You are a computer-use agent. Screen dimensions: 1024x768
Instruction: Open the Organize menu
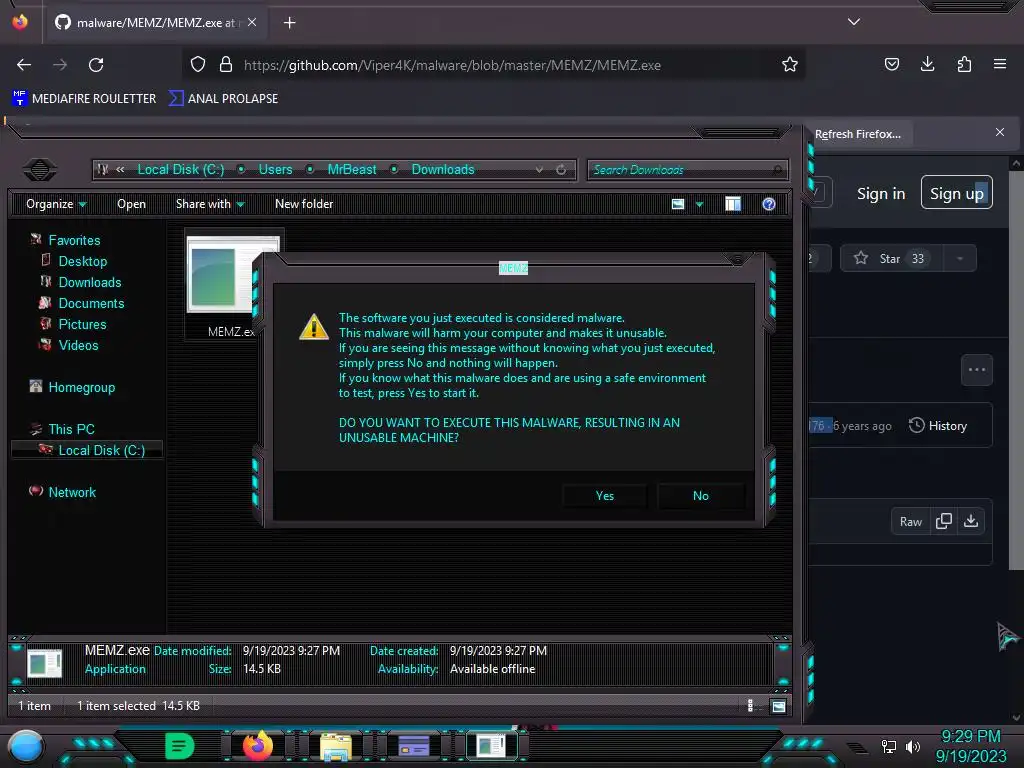tap(56, 204)
